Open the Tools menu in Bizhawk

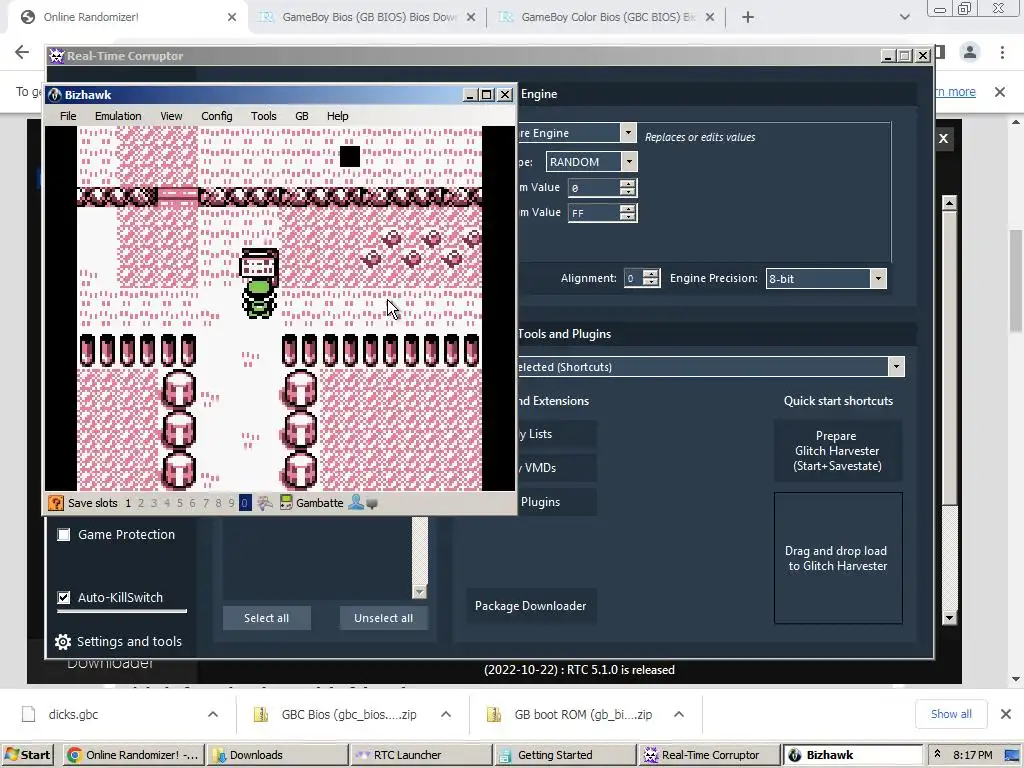263,116
